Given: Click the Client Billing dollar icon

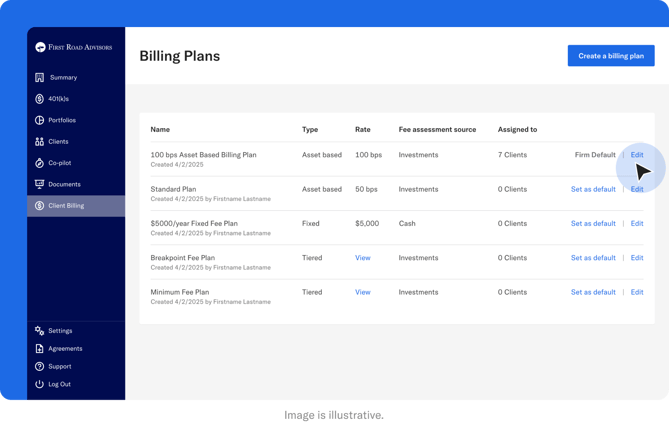Looking at the screenshot, I should [x=40, y=206].
